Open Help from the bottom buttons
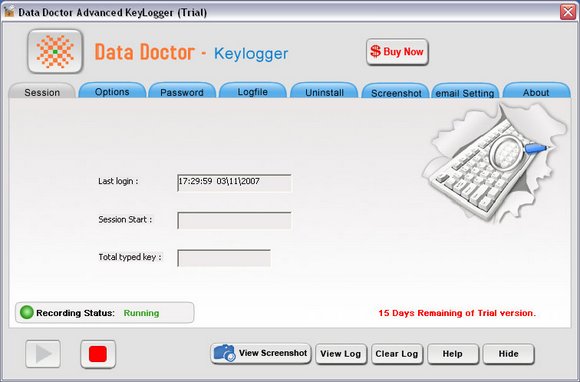580x382 pixels. click(453, 354)
